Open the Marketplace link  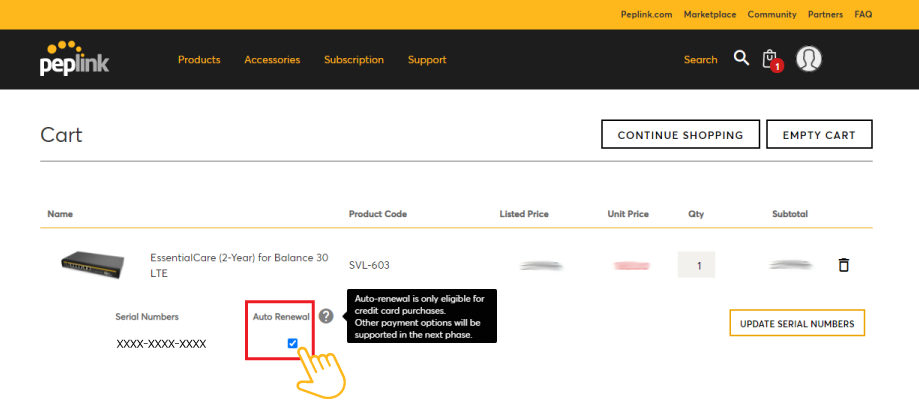[710, 15]
